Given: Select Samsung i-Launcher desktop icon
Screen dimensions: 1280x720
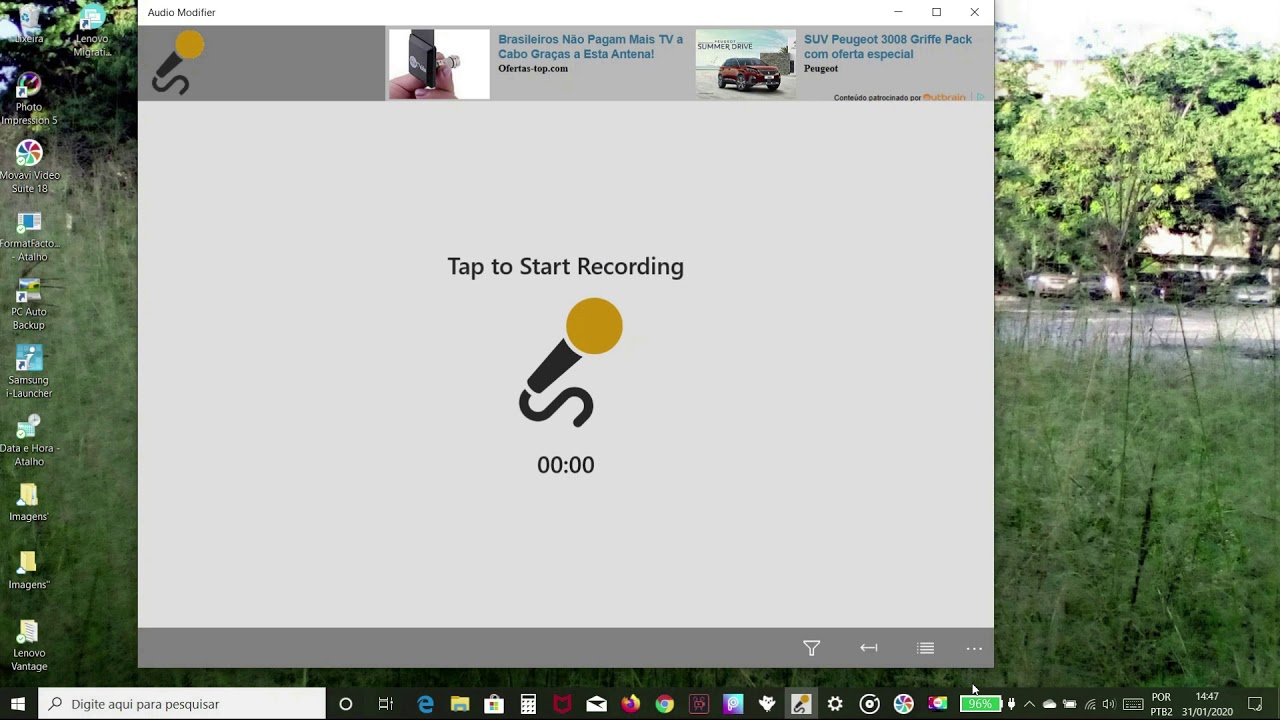Looking at the screenshot, I should pyautogui.click(x=29, y=371).
